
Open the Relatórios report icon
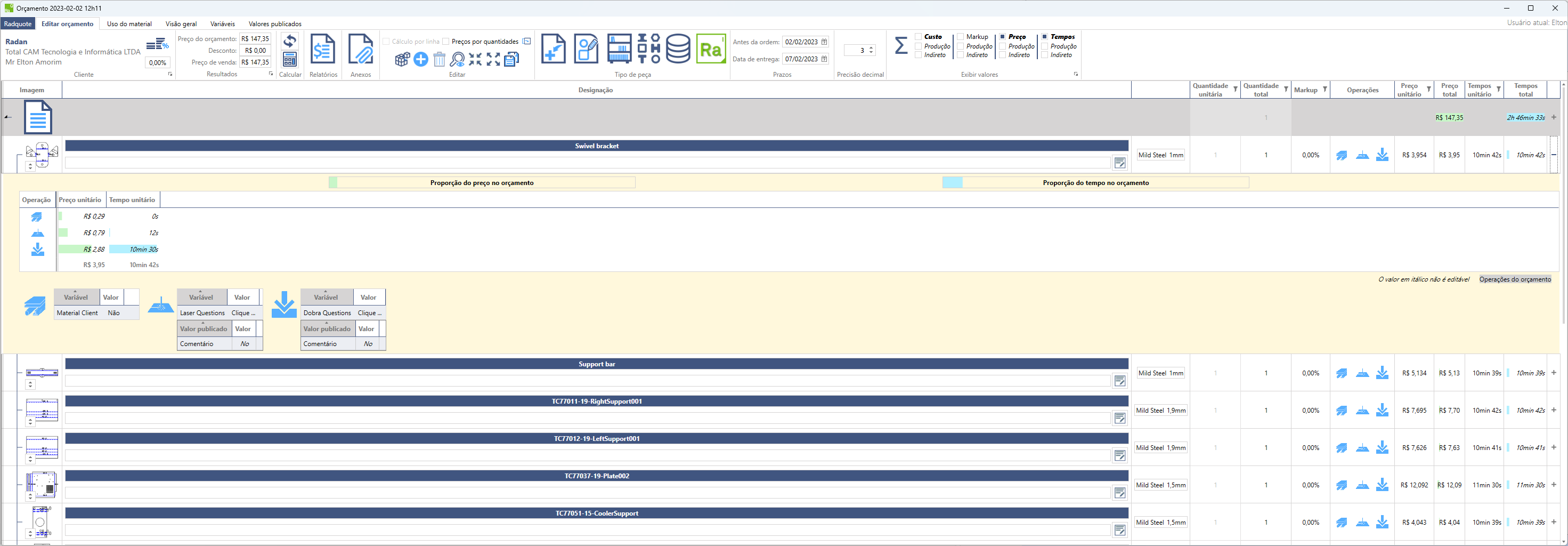[323, 50]
